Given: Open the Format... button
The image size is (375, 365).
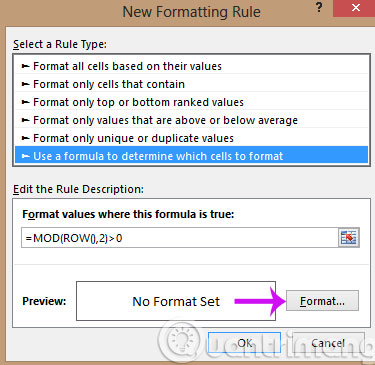Looking at the screenshot, I should 322,301.
